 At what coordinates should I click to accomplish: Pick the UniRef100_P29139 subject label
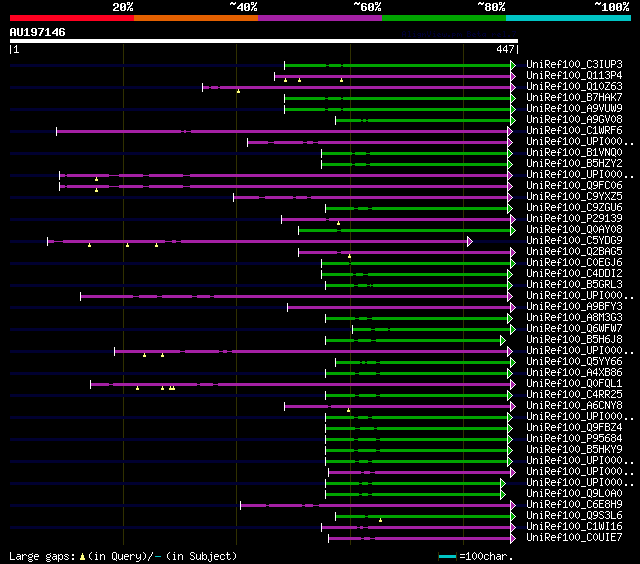coord(574,219)
